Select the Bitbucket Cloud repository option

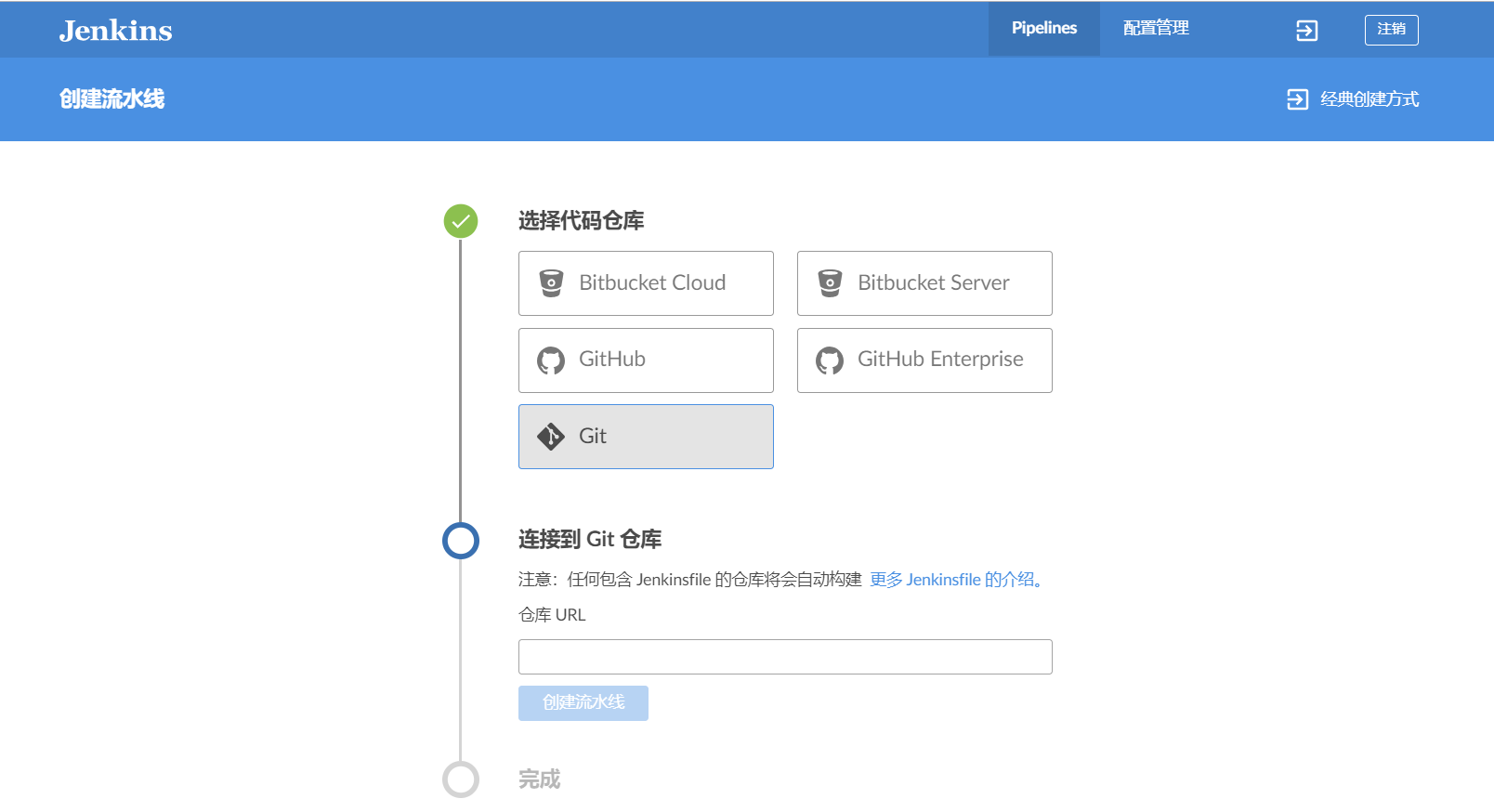click(x=646, y=283)
